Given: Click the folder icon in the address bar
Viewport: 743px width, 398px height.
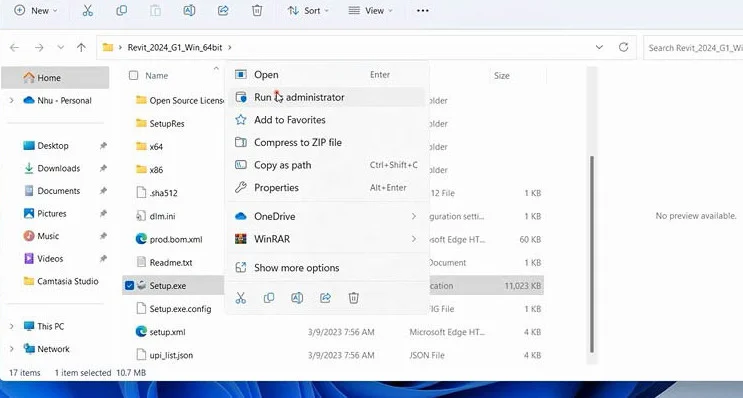Looking at the screenshot, I should [x=108, y=47].
